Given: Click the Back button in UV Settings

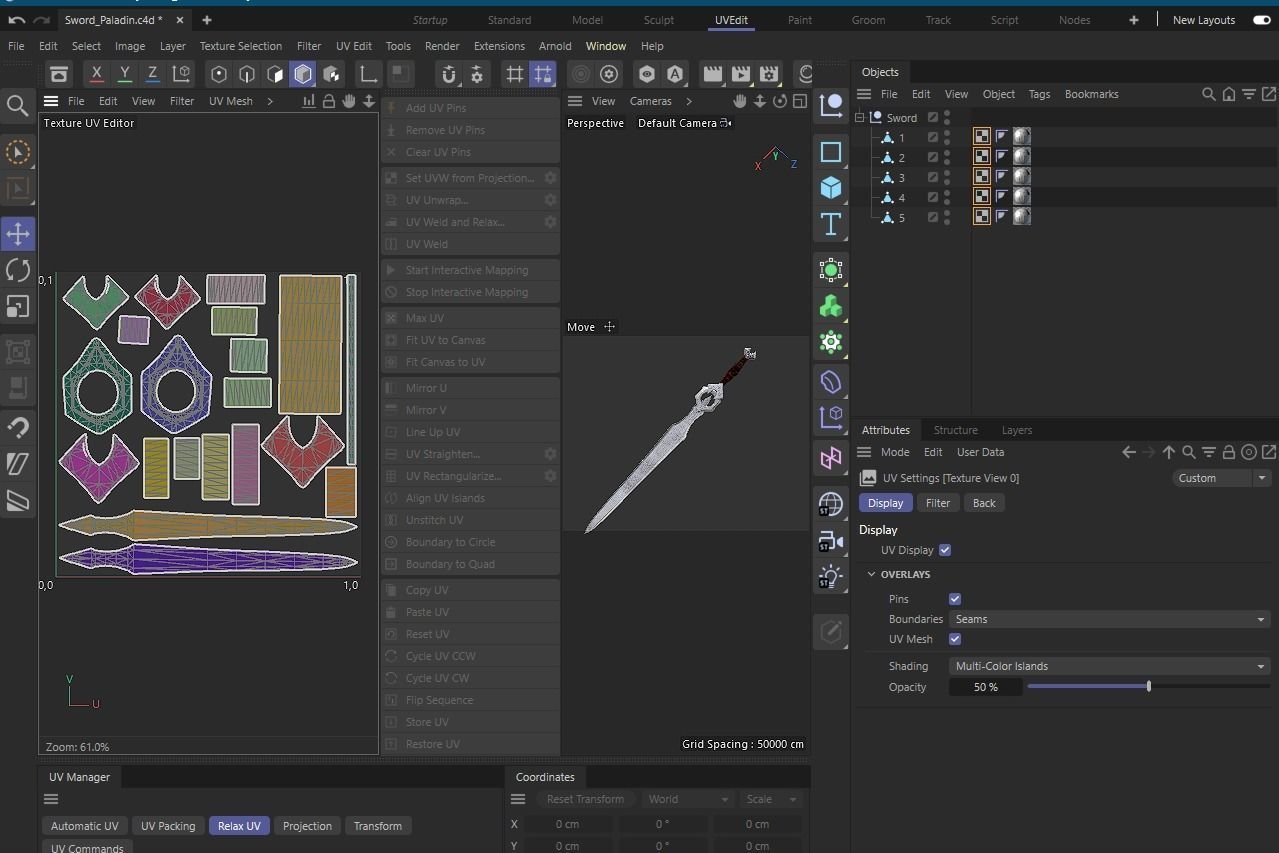Looking at the screenshot, I should (x=984, y=503).
